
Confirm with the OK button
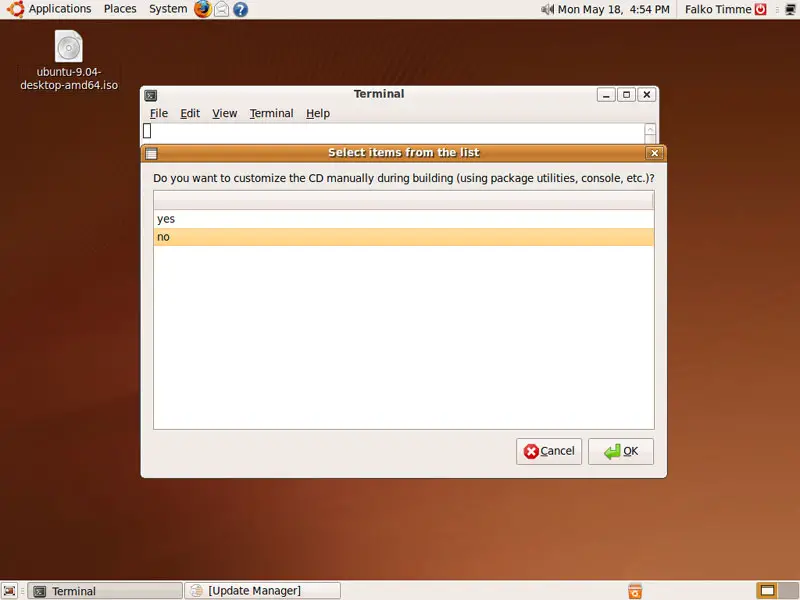[x=621, y=452]
